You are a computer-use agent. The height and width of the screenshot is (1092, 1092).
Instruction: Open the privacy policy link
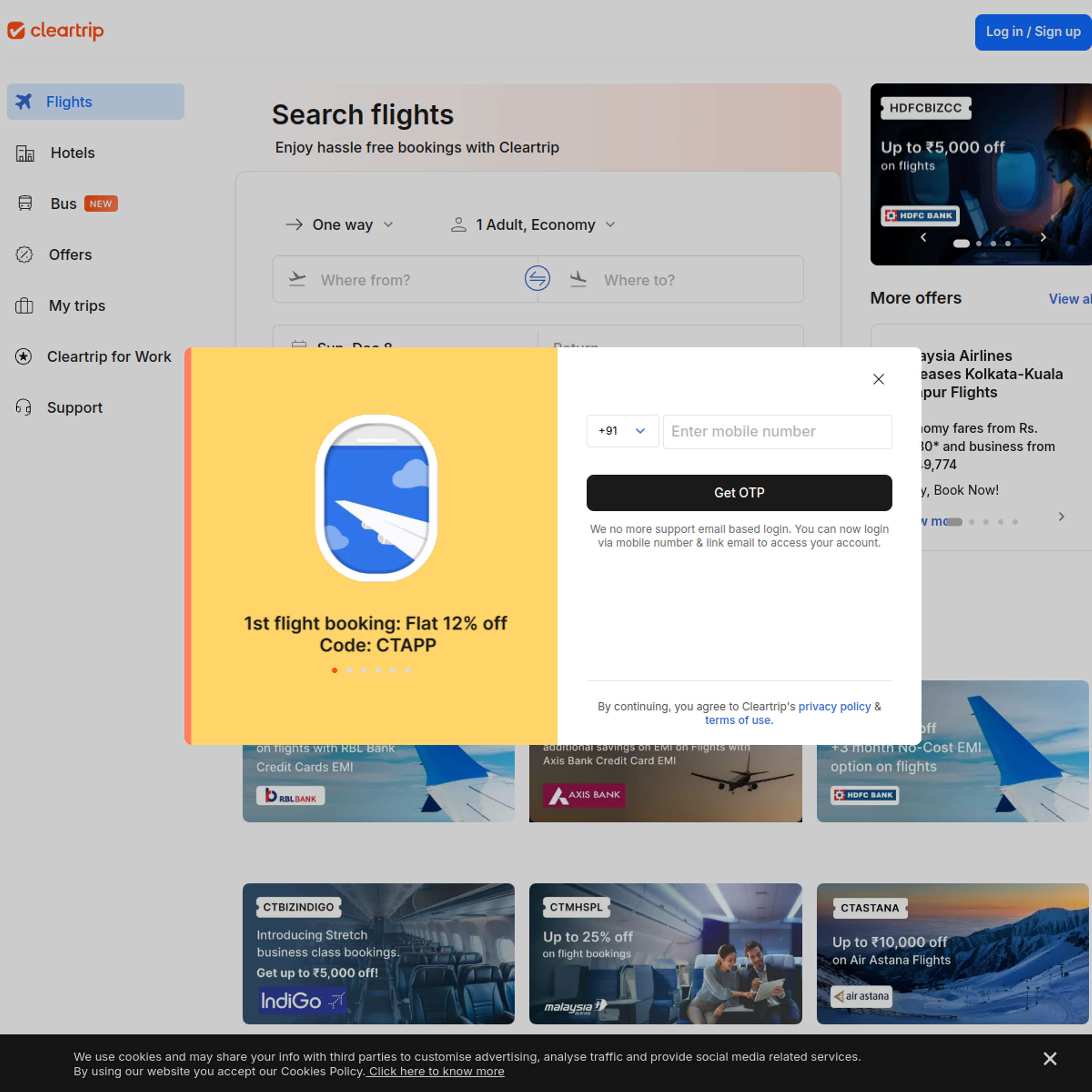coord(834,706)
